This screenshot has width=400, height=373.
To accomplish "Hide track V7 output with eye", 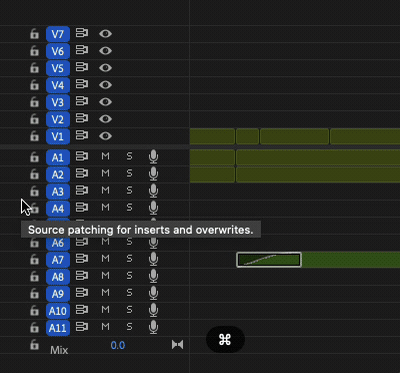I will (x=105, y=33).
